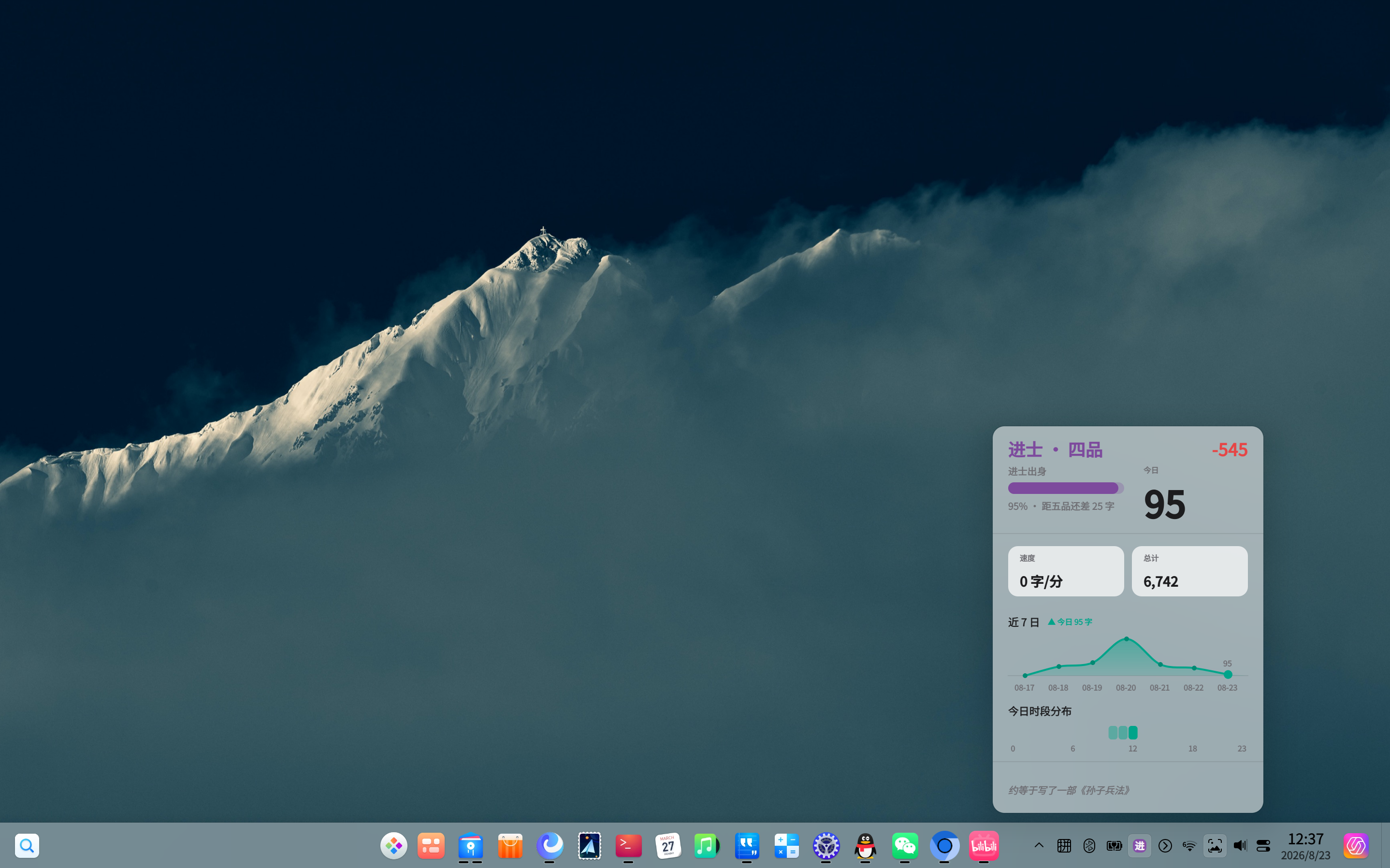Screen dimensions: 1390x868
Task: Switch input method via the 拼 tray icon
Action: point(1064,846)
